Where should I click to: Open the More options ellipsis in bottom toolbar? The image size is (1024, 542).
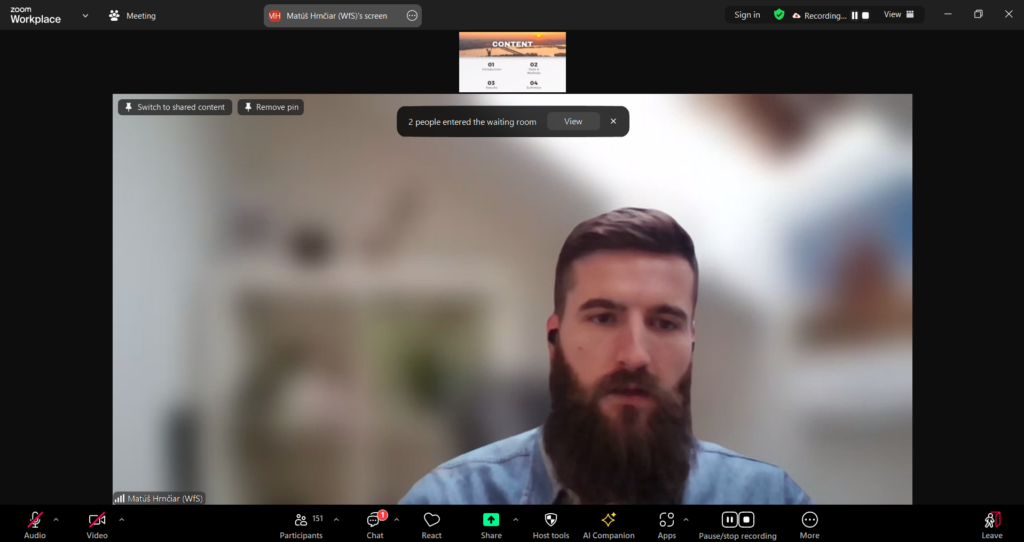(810, 520)
